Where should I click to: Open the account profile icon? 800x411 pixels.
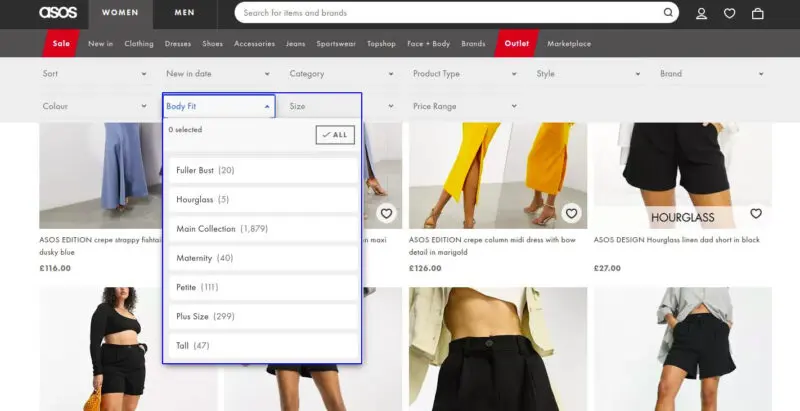point(701,13)
